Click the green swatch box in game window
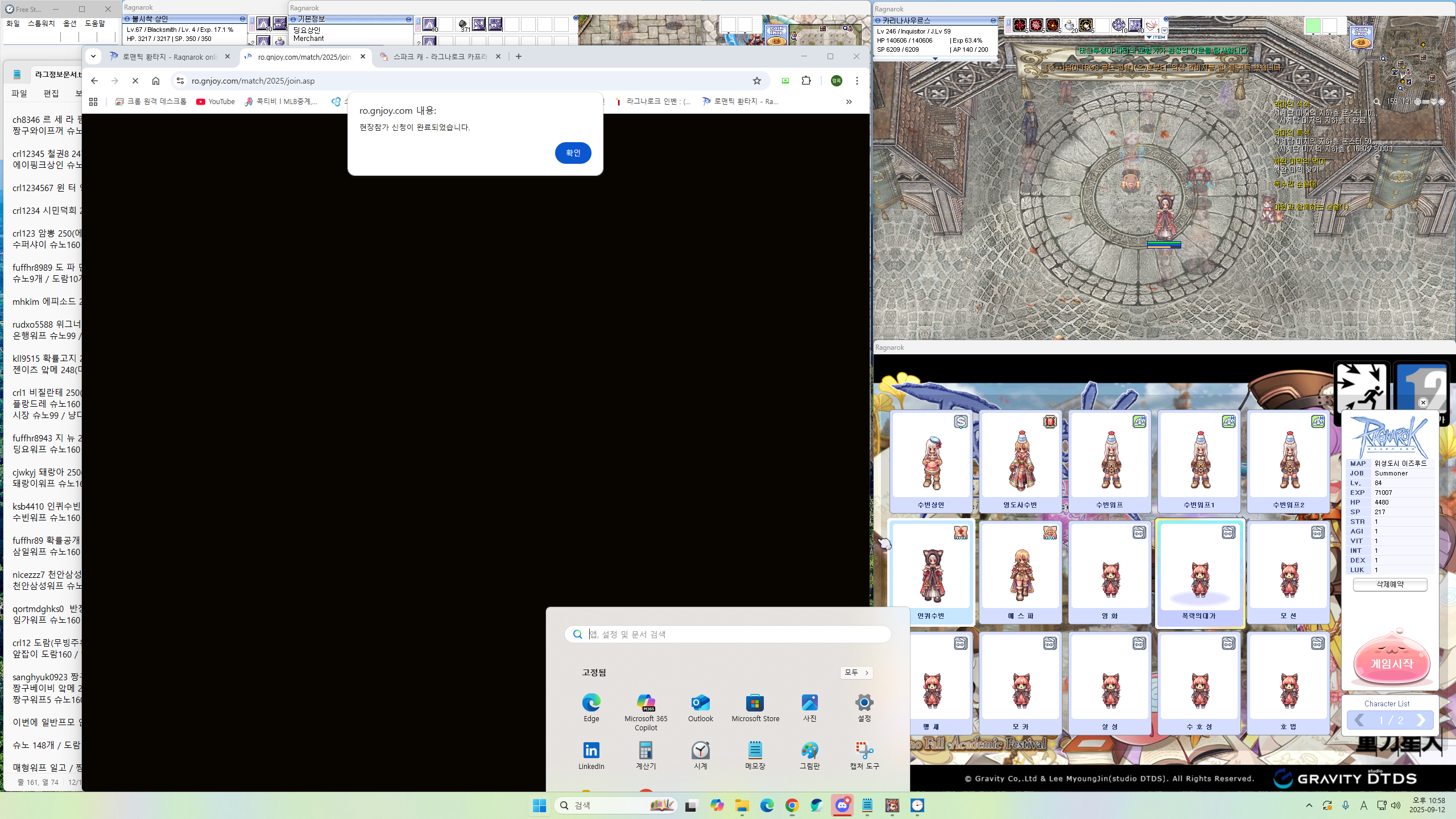Image resolution: width=1456 pixels, height=819 pixels. (1313, 26)
